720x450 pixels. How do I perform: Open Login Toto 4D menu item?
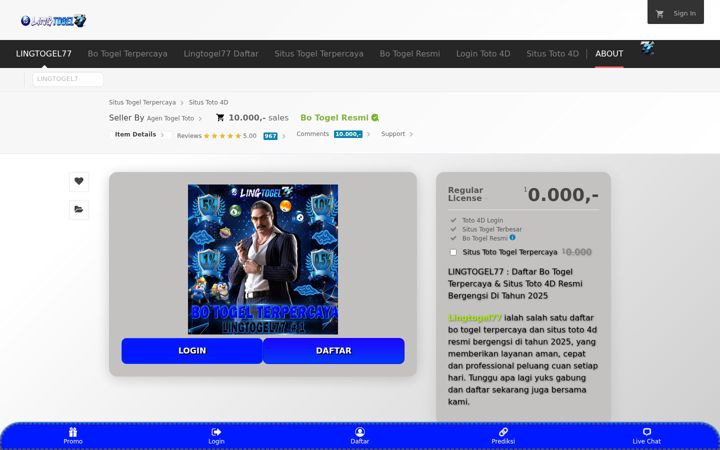pyautogui.click(x=483, y=54)
